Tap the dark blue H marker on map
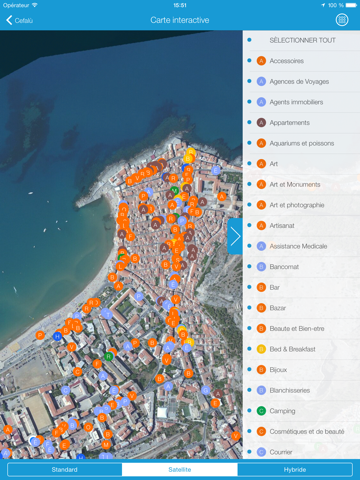The image size is (360, 480). (58, 336)
